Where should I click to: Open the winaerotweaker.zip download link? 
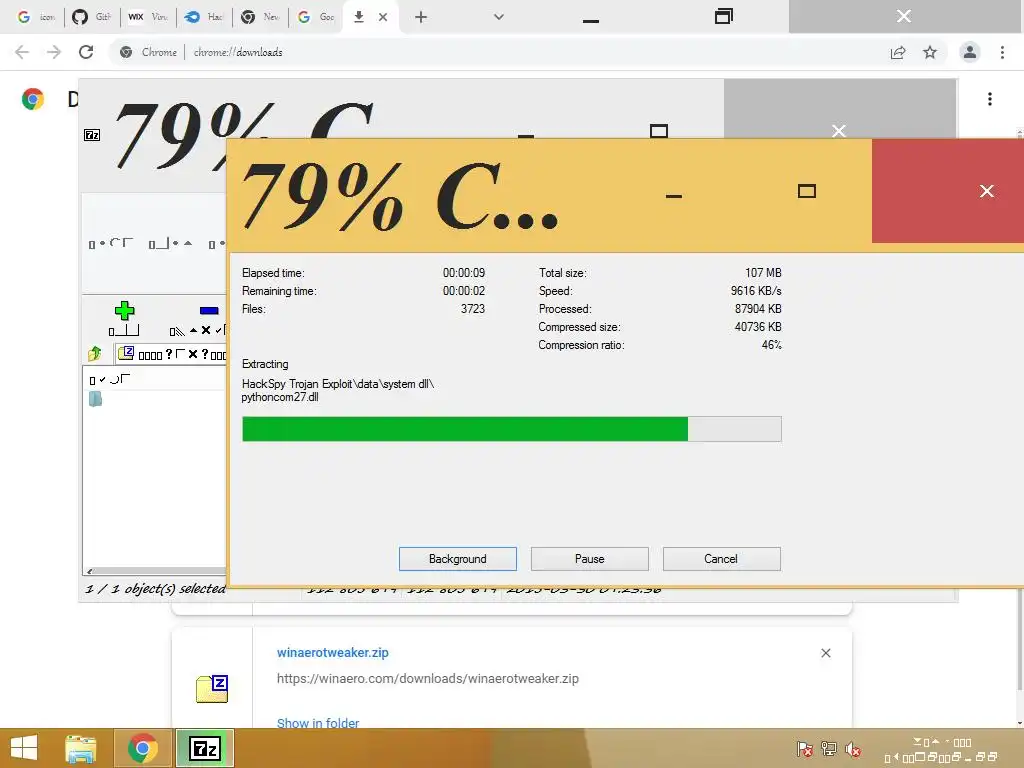coord(332,652)
